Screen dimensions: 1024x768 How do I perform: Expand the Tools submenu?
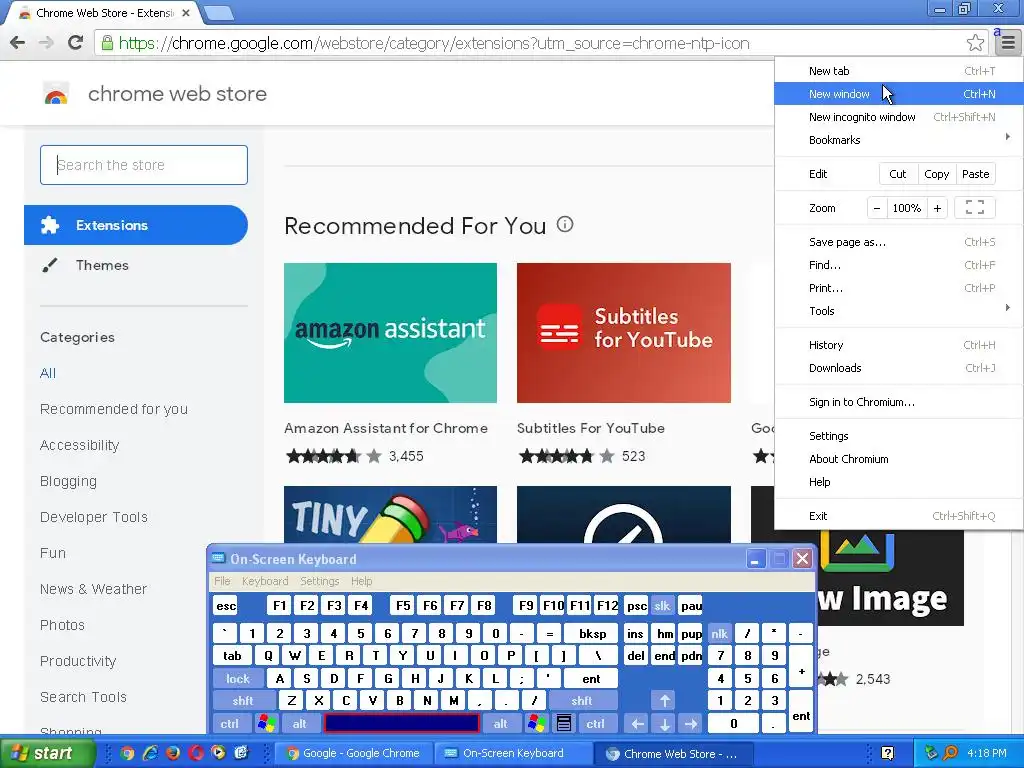point(899,311)
